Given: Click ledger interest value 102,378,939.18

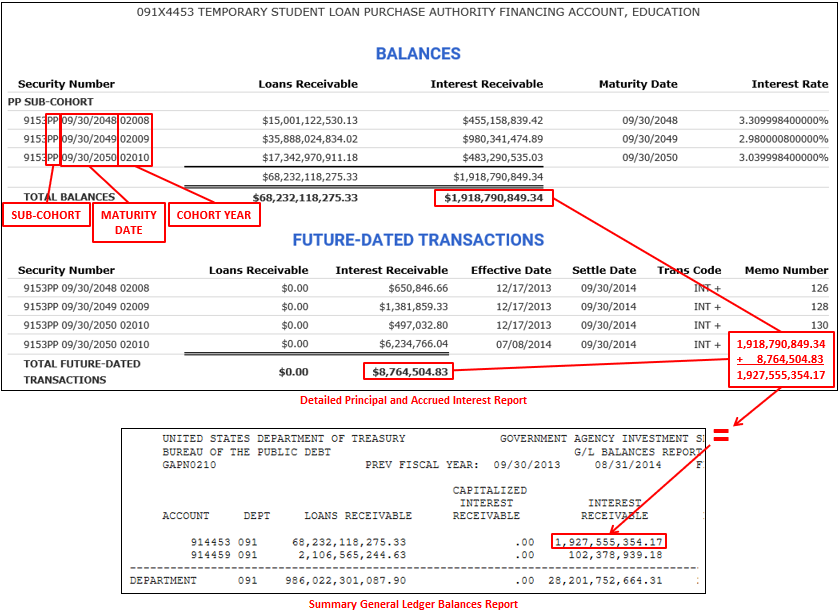Looking at the screenshot, I should 615,555.
